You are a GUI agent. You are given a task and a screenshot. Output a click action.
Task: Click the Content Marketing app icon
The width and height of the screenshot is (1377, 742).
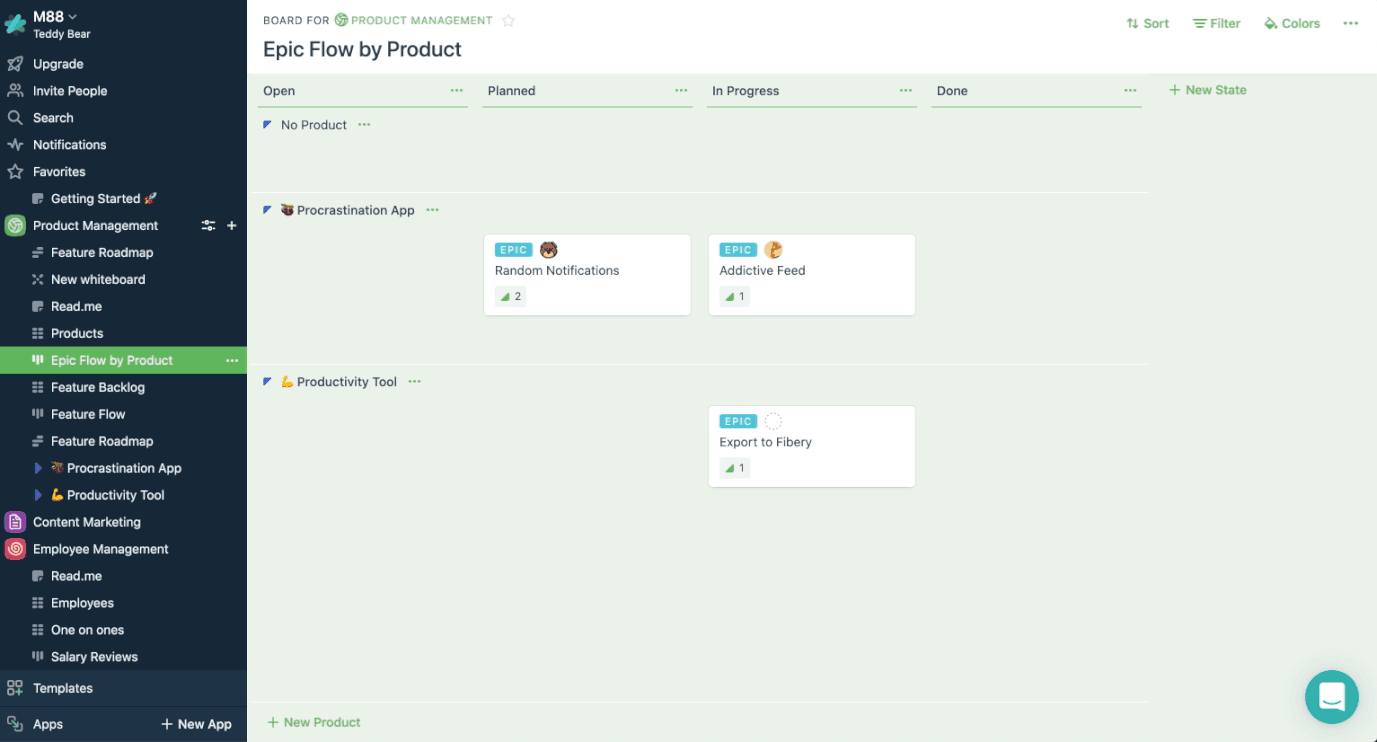coord(15,522)
